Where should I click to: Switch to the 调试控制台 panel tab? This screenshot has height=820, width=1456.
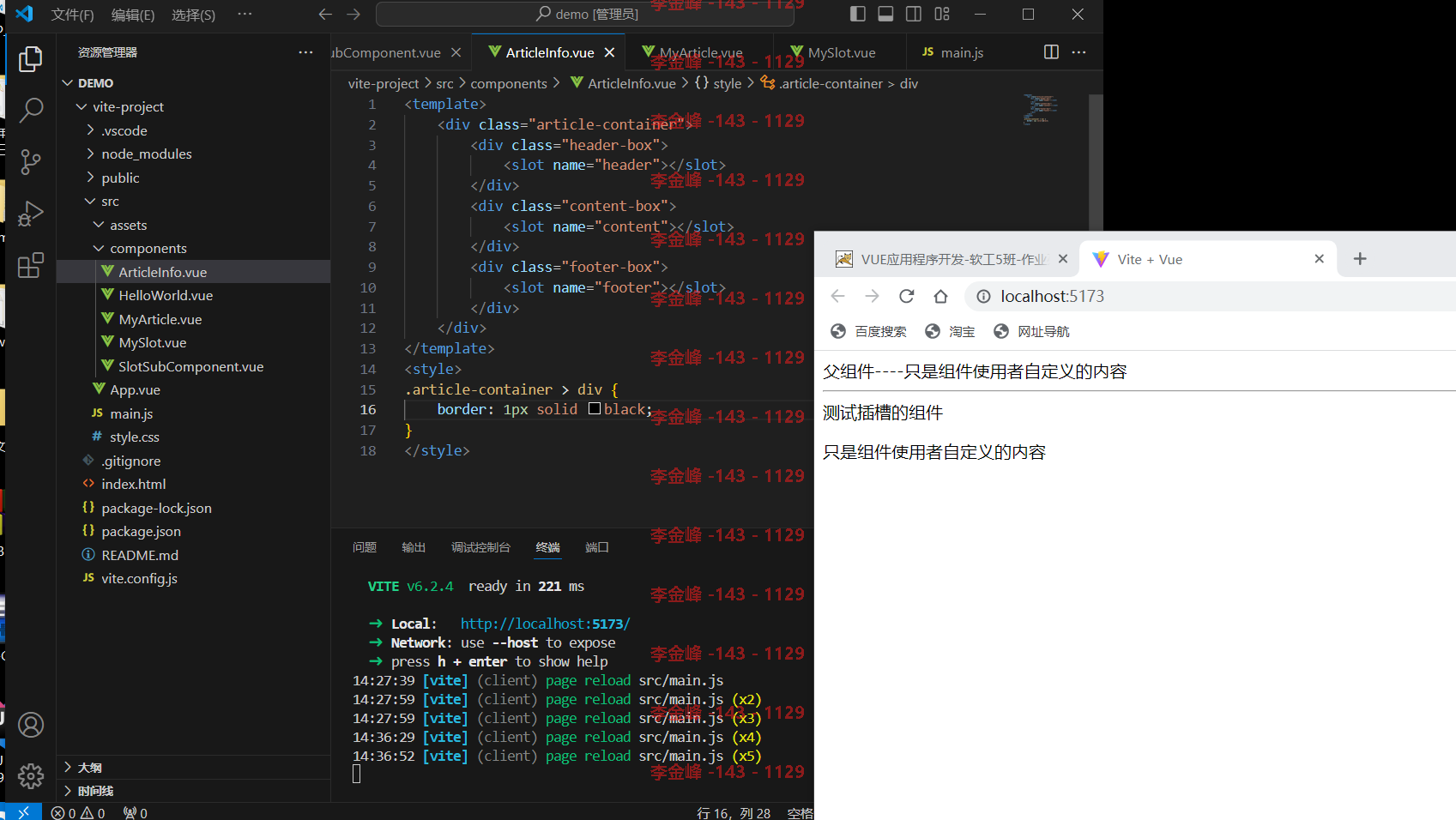point(480,547)
